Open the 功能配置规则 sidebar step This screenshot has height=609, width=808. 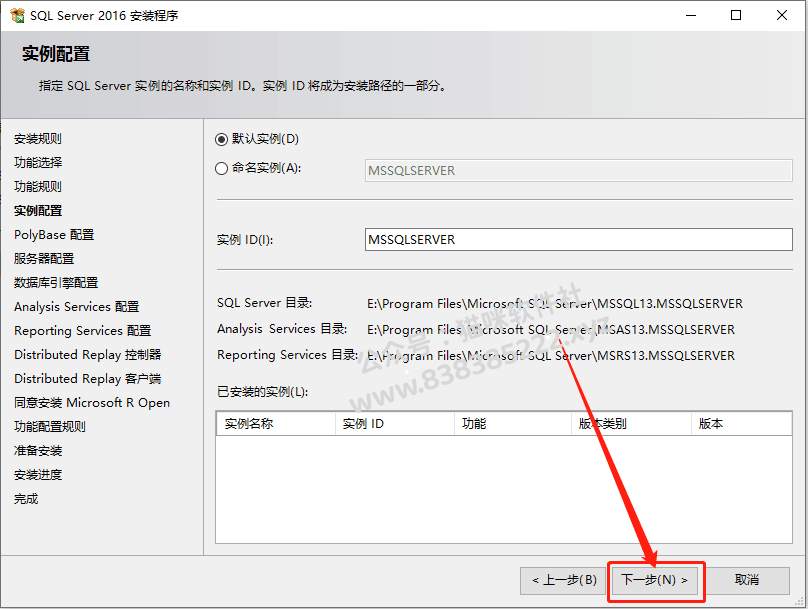(50, 427)
